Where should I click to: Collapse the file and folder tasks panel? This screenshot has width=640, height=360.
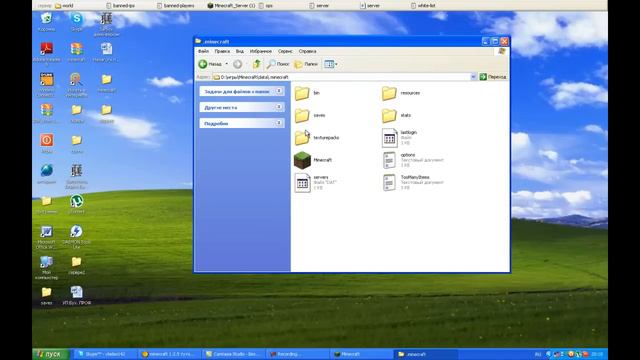279,91
